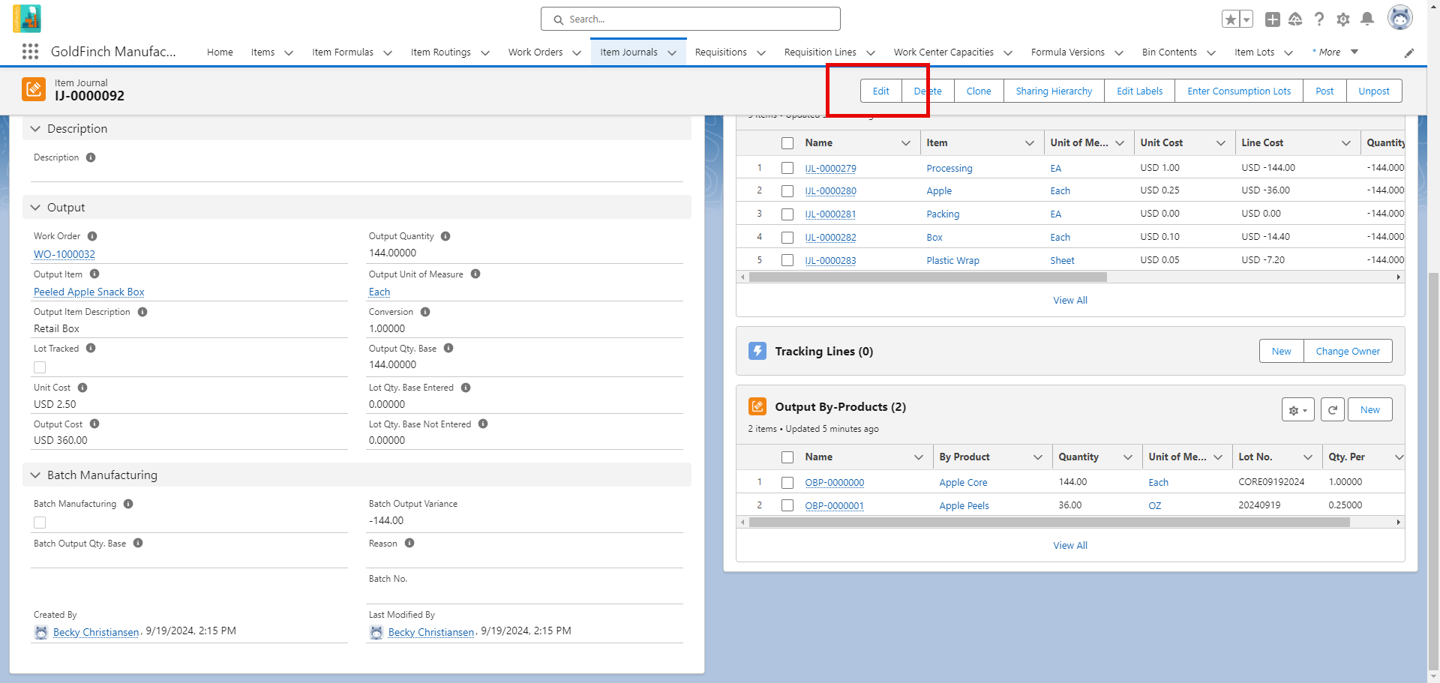The image size is (1440, 683).
Task: Click the Output By-Products list icon
Action: click(758, 407)
